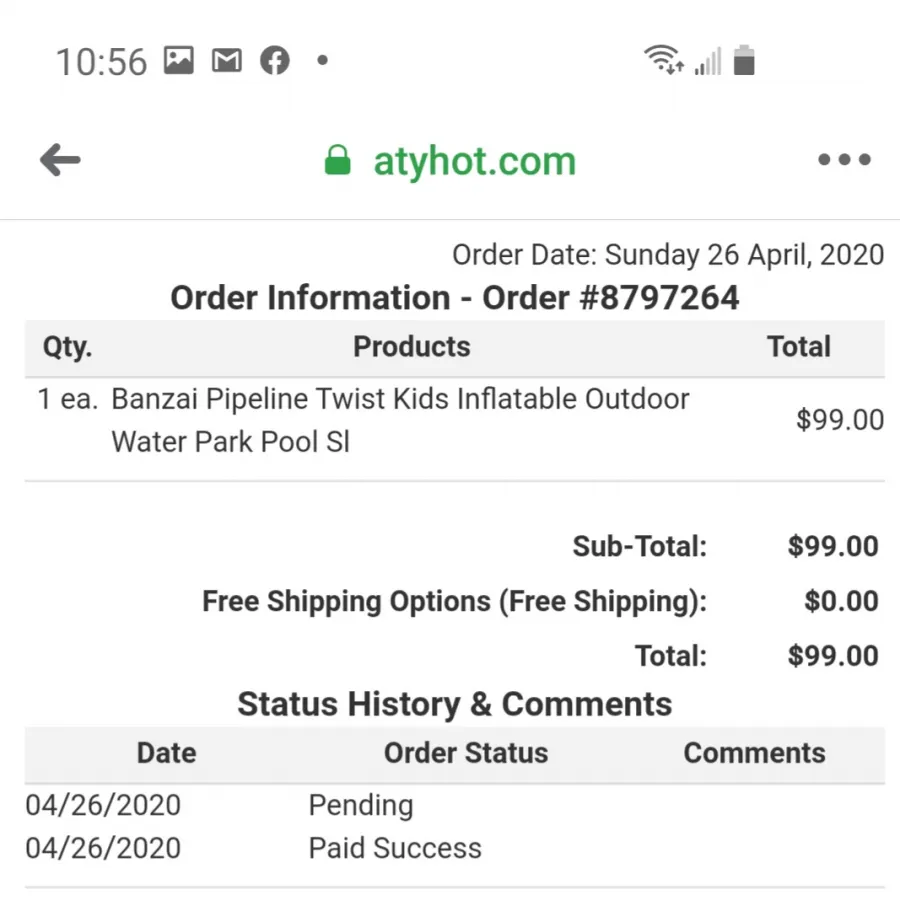Viewport: 900px width, 900px height.
Task: Tap the notification overflow dot
Action: pos(323,60)
